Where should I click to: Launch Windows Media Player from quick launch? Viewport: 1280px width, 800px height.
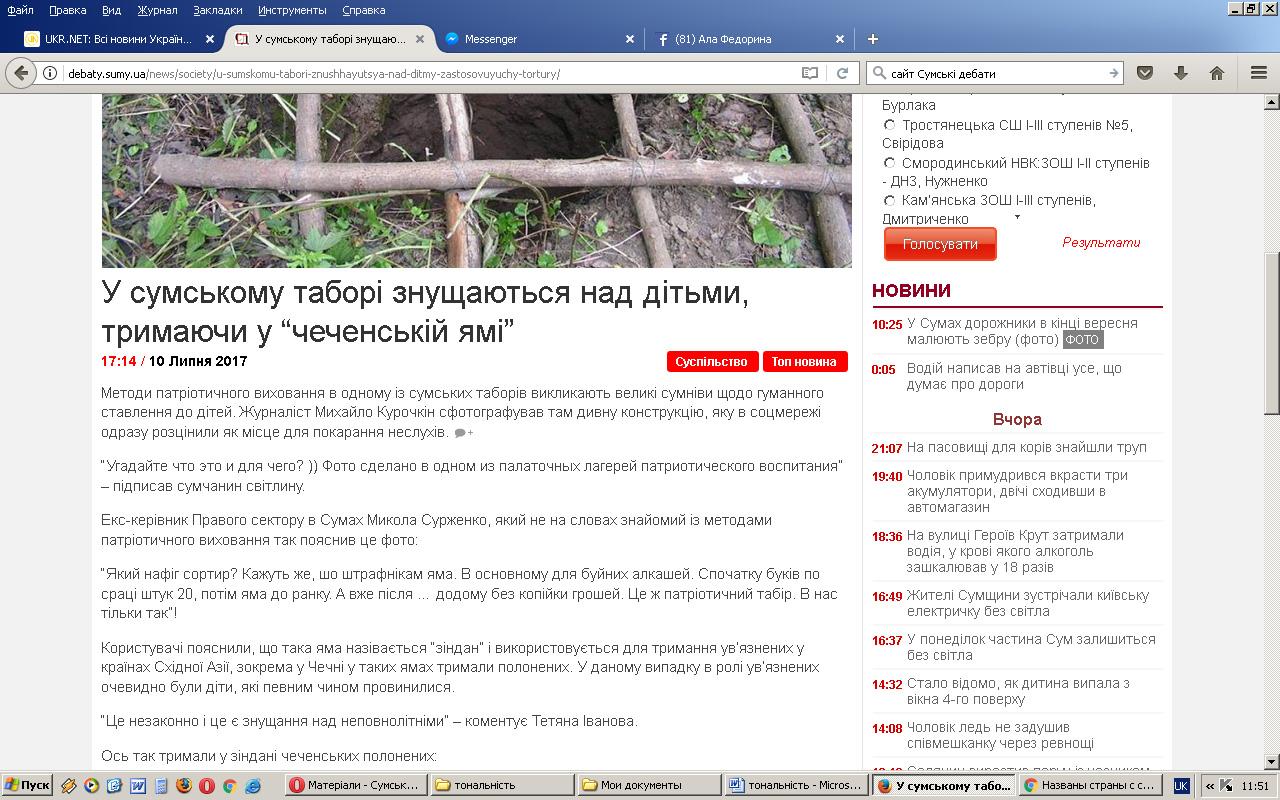click(92, 785)
